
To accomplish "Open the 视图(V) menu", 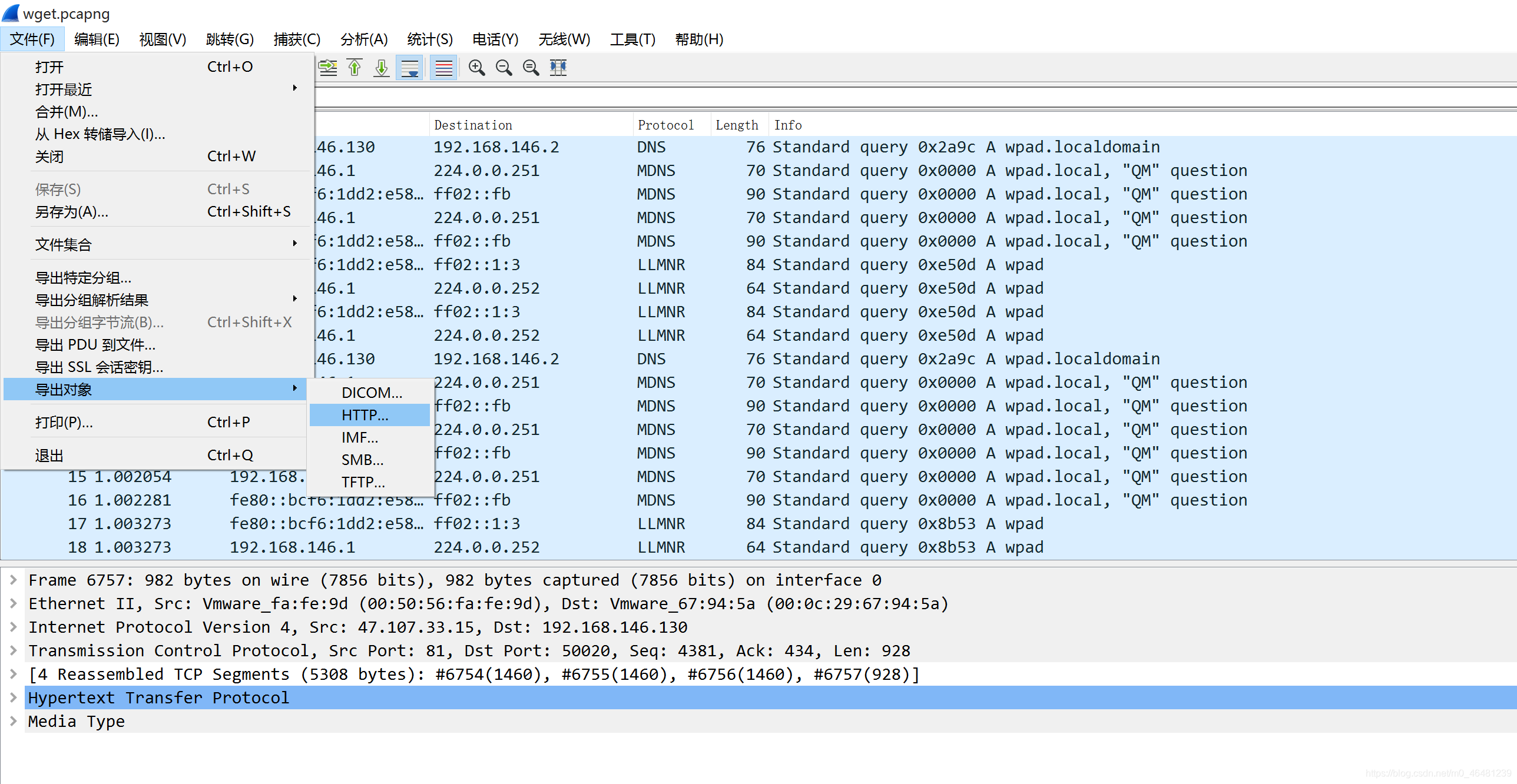I will (x=163, y=39).
